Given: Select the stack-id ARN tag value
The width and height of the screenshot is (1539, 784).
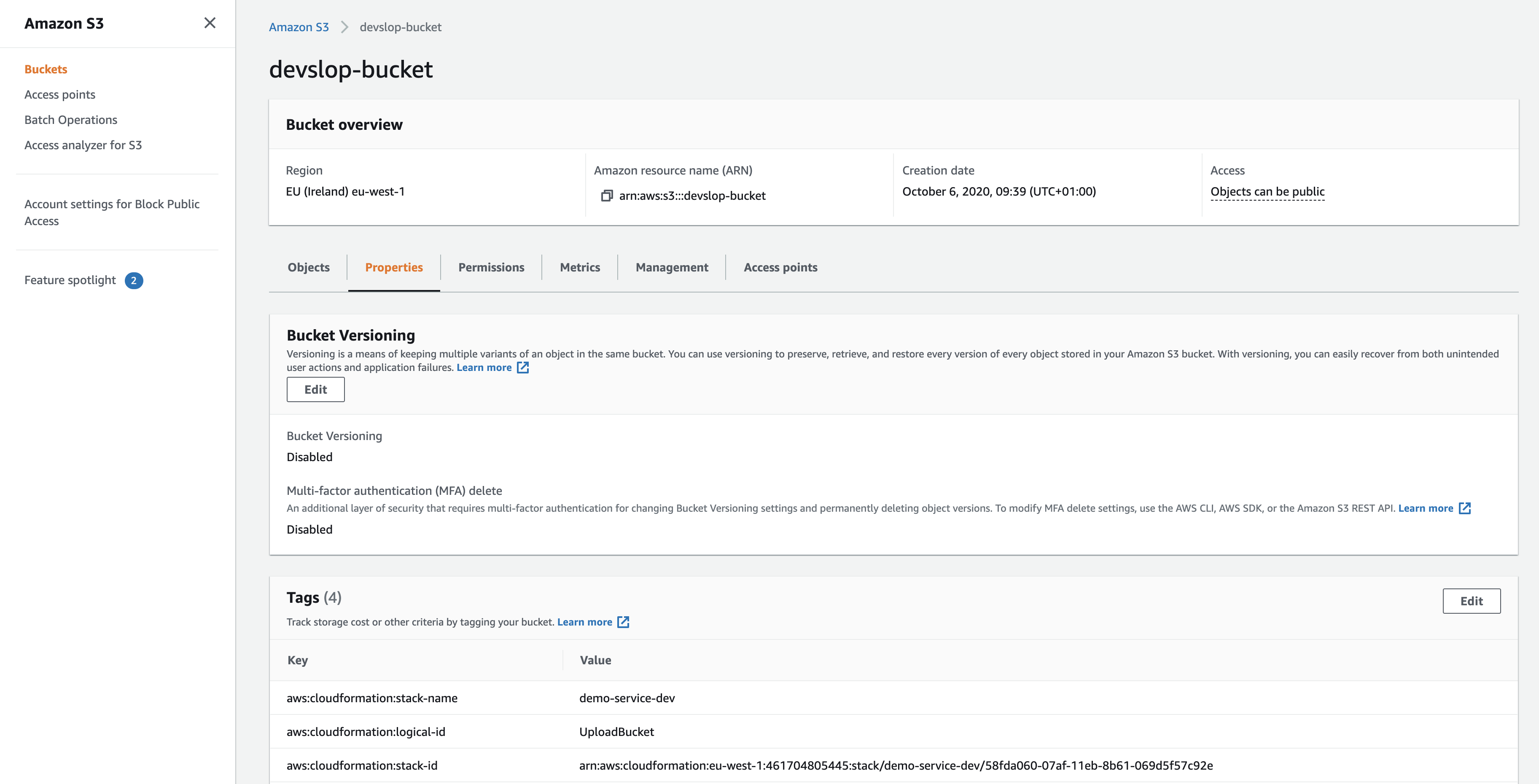Looking at the screenshot, I should point(896,765).
